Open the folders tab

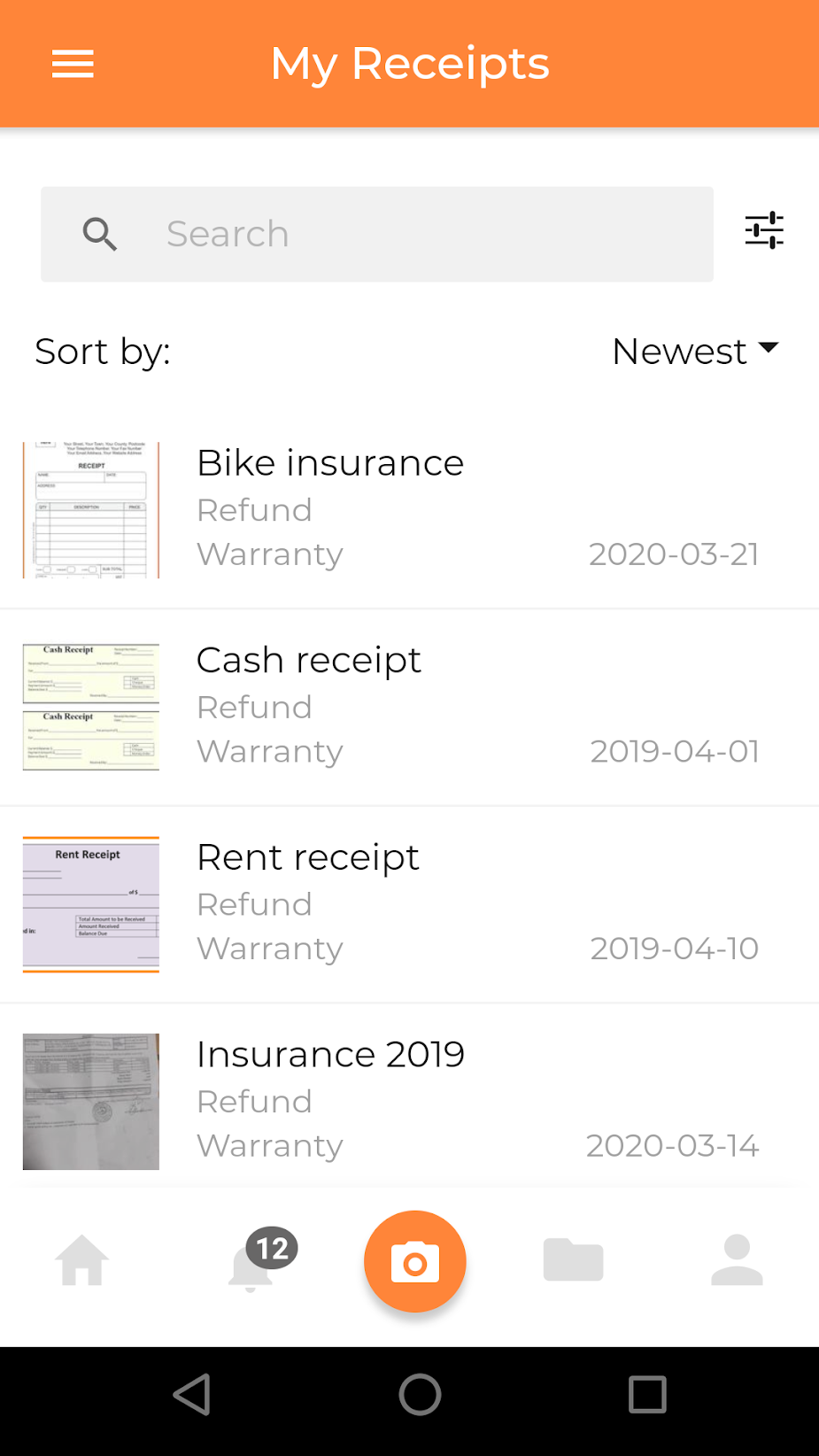[573, 1260]
